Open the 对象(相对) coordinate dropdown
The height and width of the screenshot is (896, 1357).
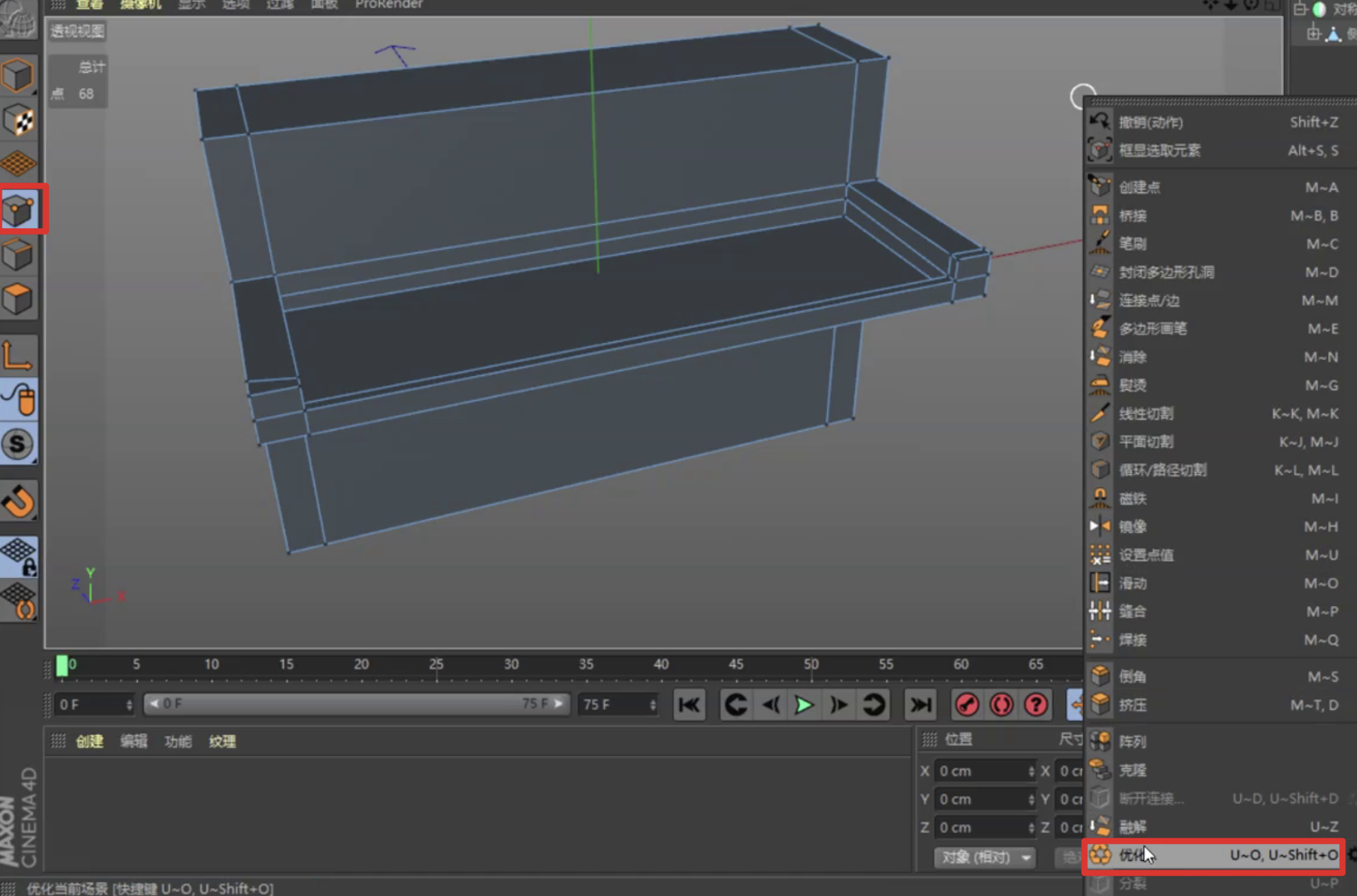pyautogui.click(x=985, y=857)
